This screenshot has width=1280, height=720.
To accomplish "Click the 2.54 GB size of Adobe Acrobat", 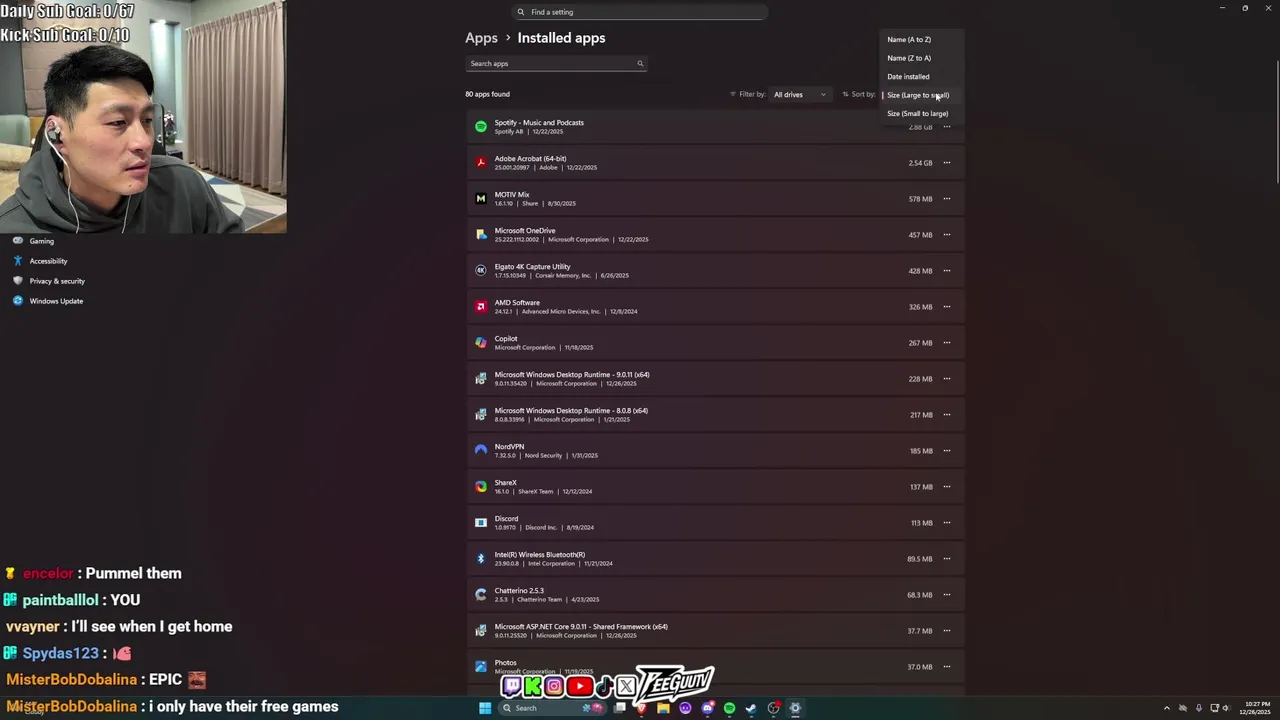I will click(x=920, y=163).
